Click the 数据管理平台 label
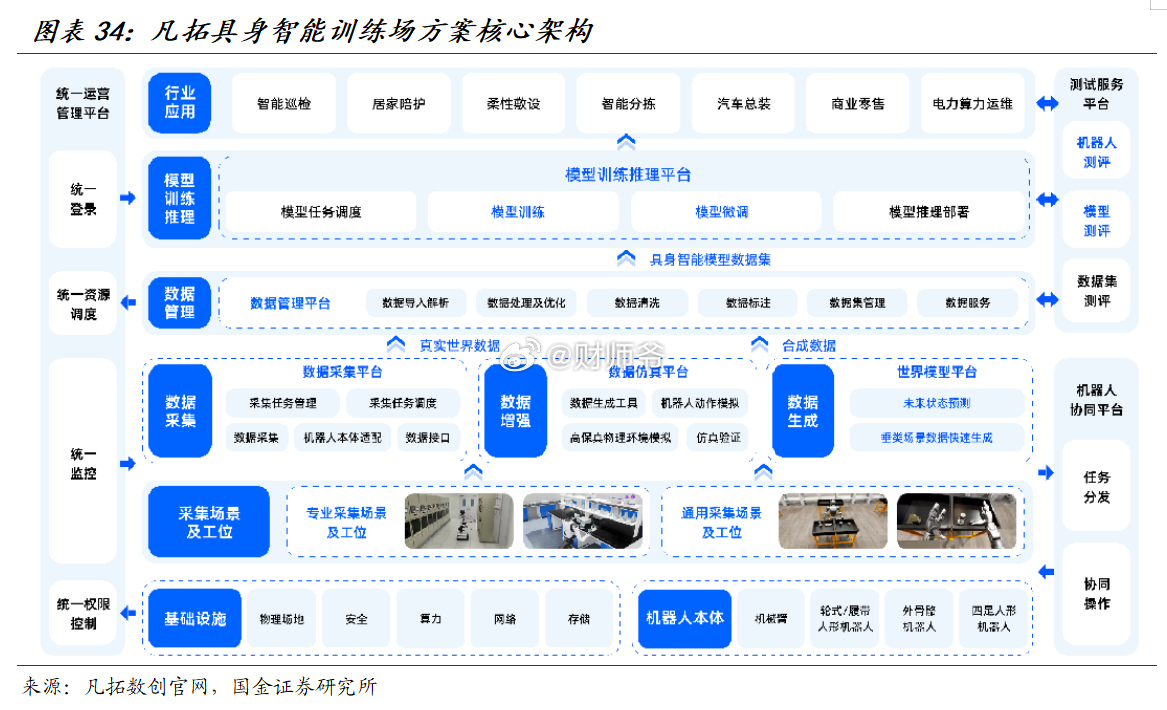The width and height of the screenshot is (1167, 710). (x=290, y=303)
